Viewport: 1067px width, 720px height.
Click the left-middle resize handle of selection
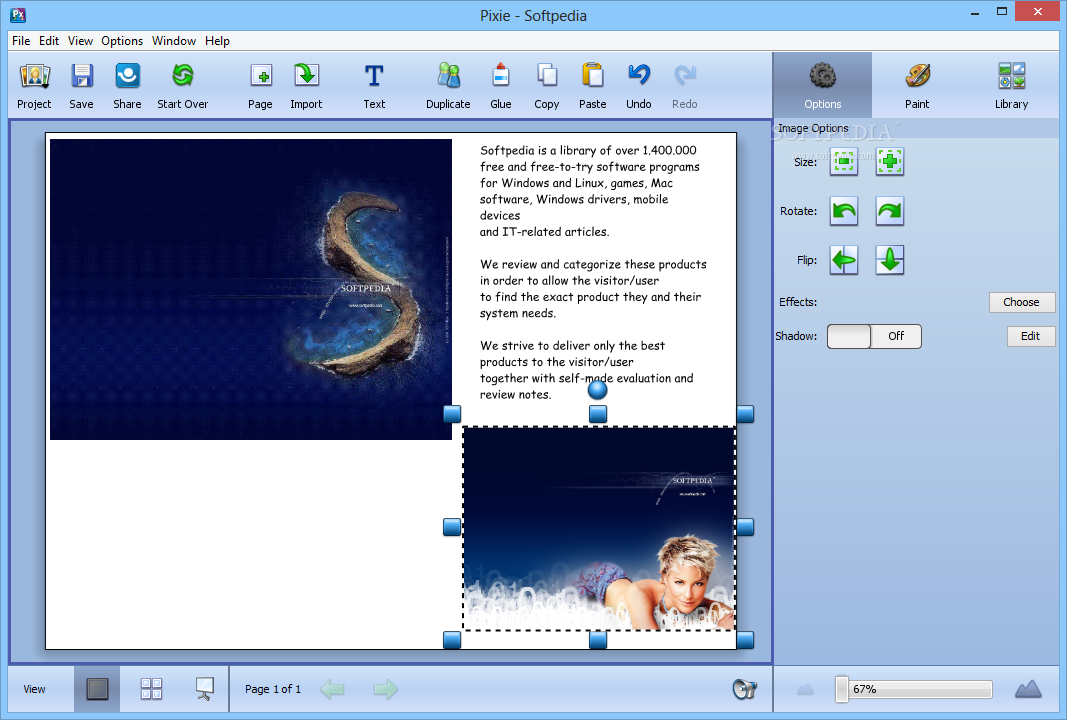point(452,527)
